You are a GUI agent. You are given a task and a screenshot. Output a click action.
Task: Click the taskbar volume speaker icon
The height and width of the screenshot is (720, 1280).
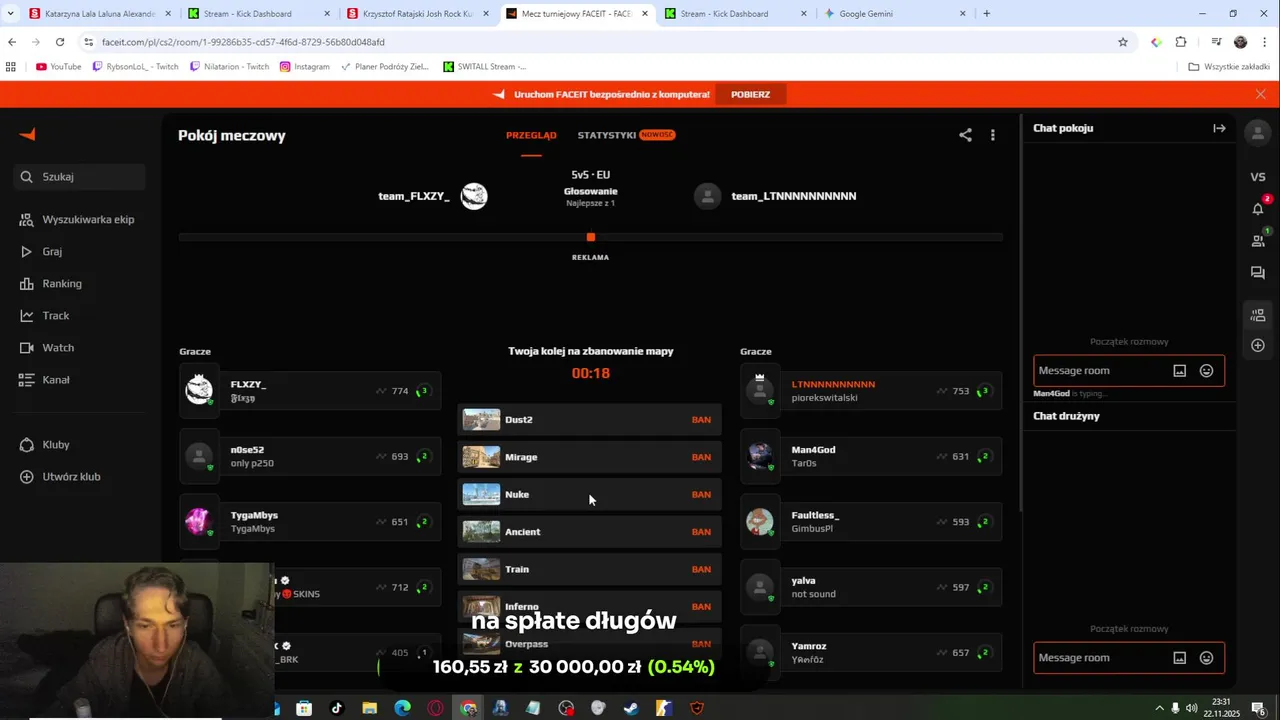pyautogui.click(x=1192, y=708)
